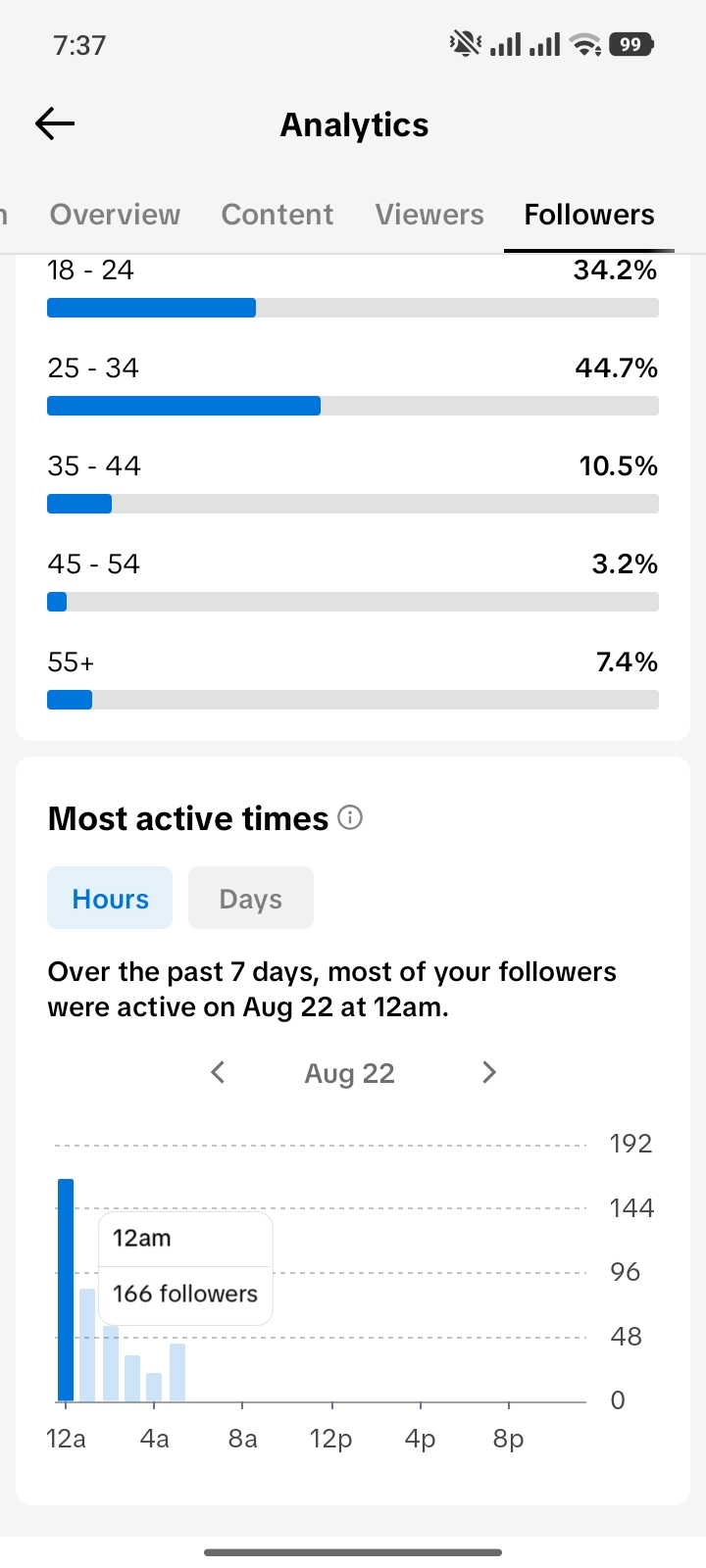Tap the back arrow icon
706x1568 pixels.
55,123
